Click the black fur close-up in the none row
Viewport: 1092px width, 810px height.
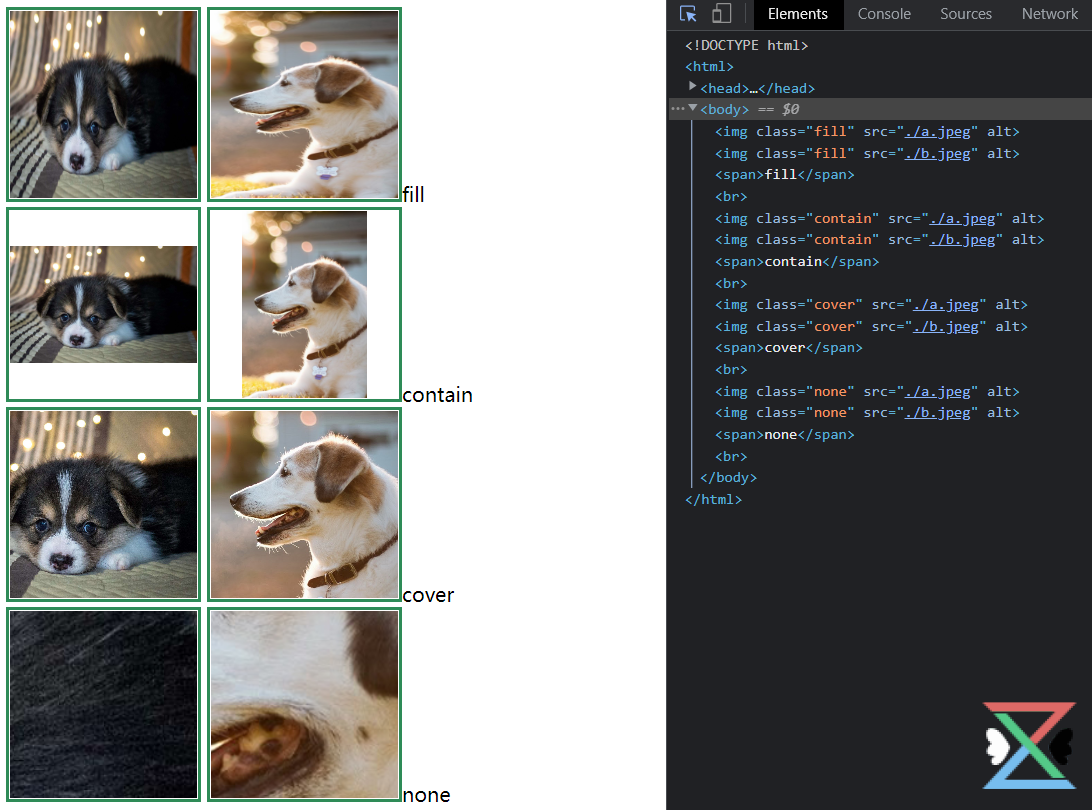point(104,704)
